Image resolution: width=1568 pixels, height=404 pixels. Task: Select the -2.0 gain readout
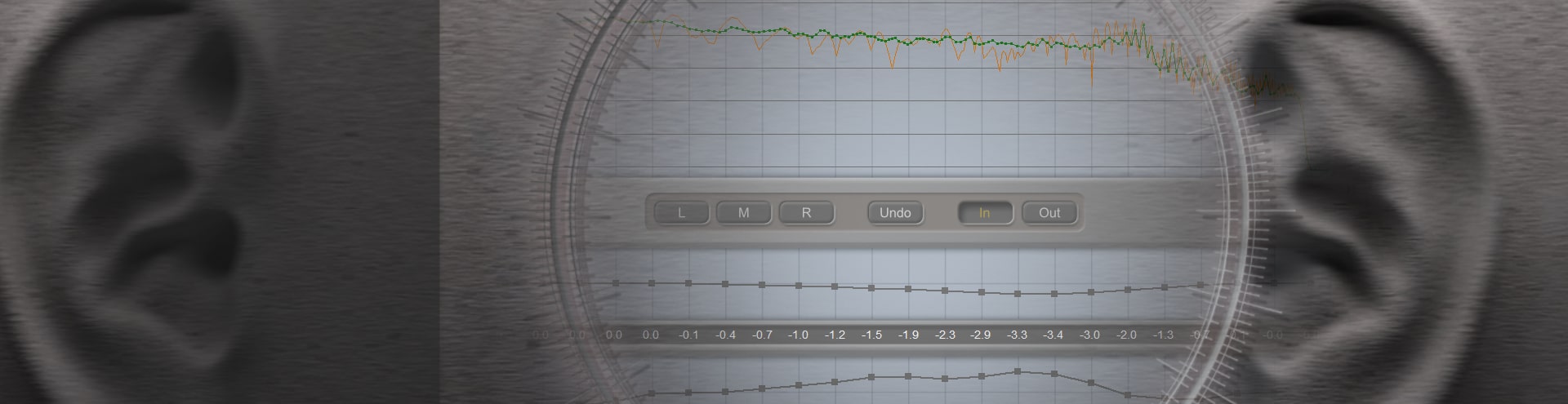[x=1127, y=335]
